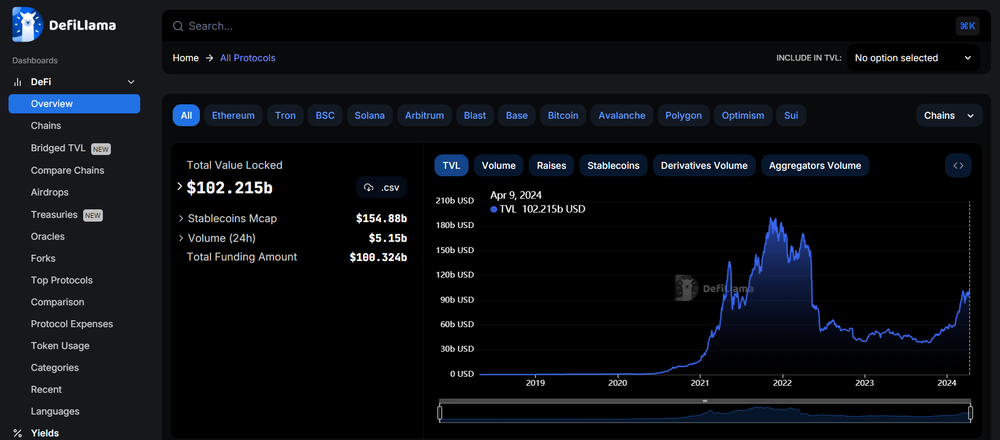1000x440 pixels.
Task: Enable the Raises chart series
Action: 551,166
